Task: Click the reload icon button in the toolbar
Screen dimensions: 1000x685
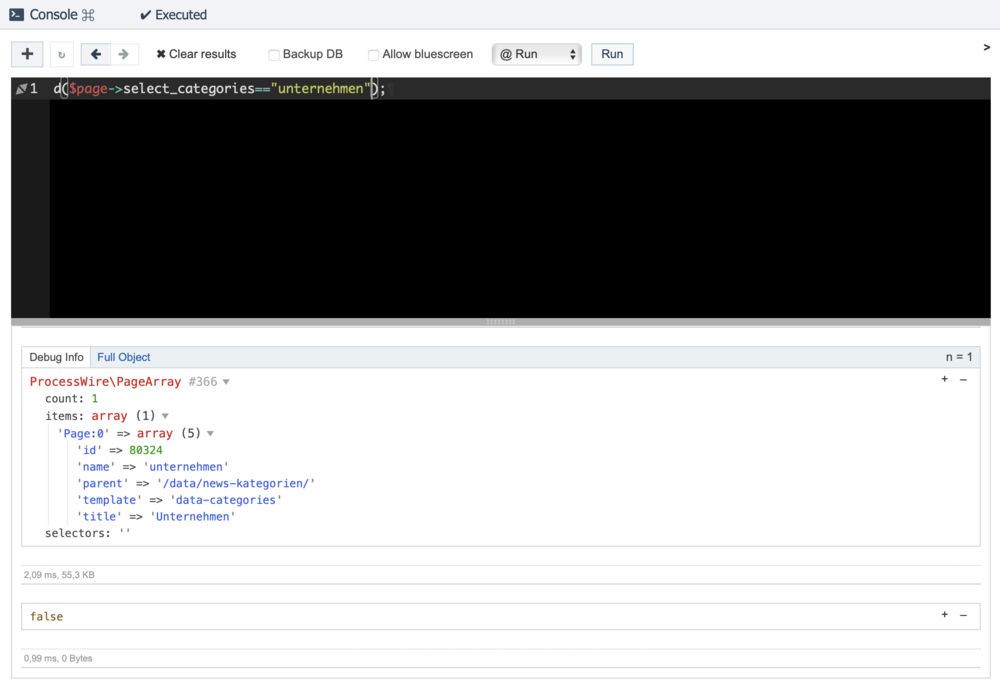Action: tap(62, 55)
